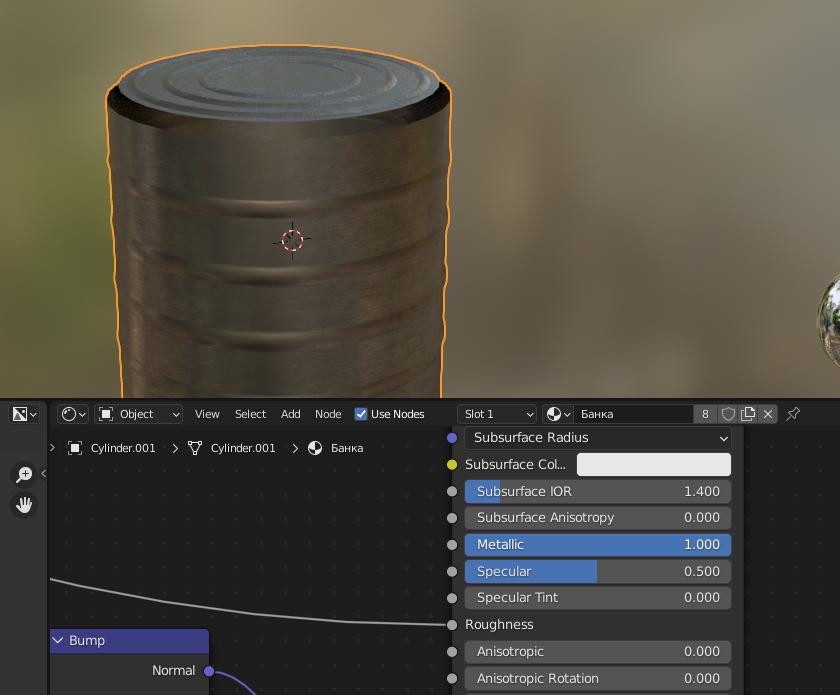
Task: Open the Node menu
Action: click(328, 414)
